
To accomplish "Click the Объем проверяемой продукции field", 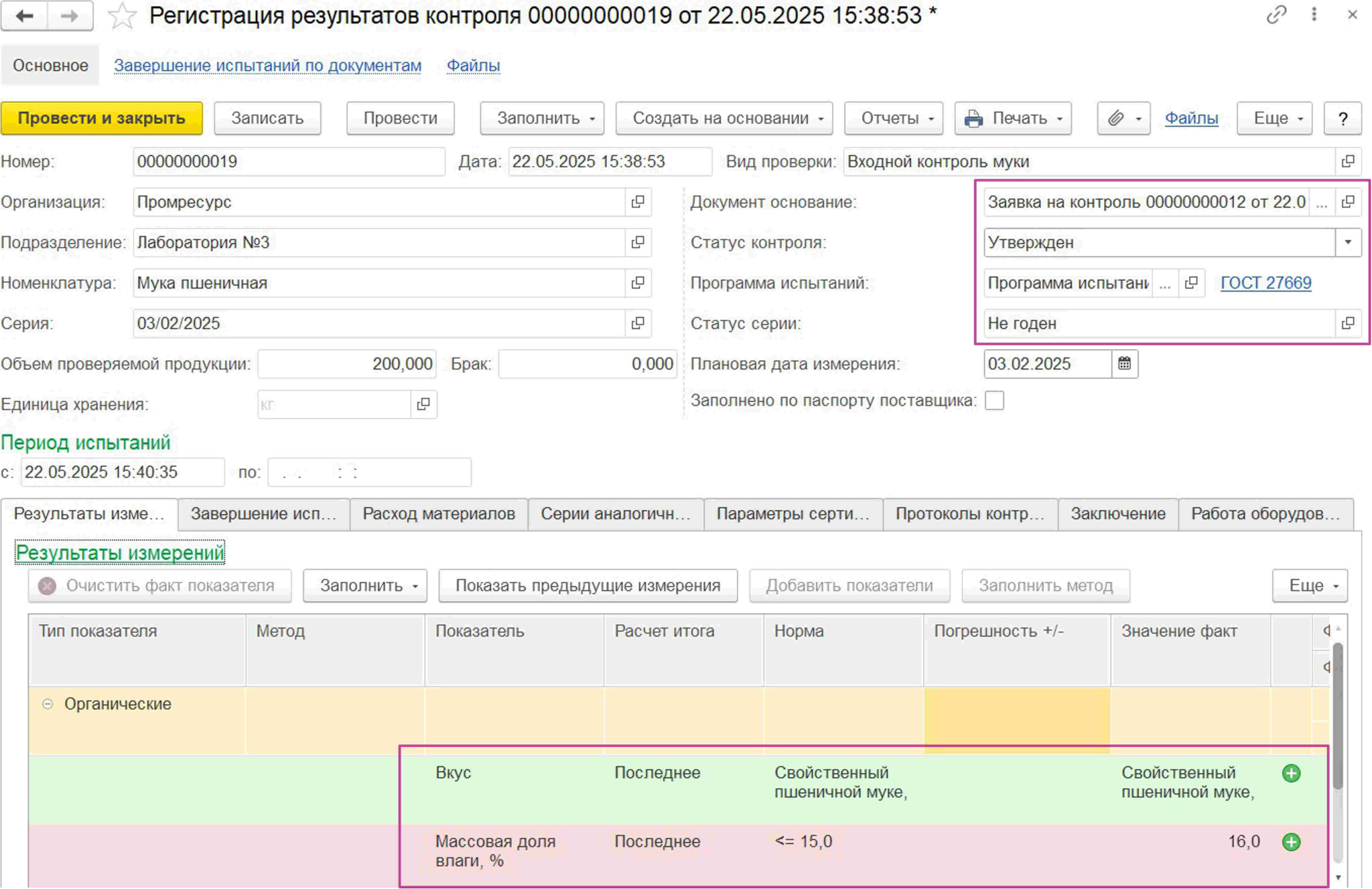I will pyautogui.click(x=347, y=364).
